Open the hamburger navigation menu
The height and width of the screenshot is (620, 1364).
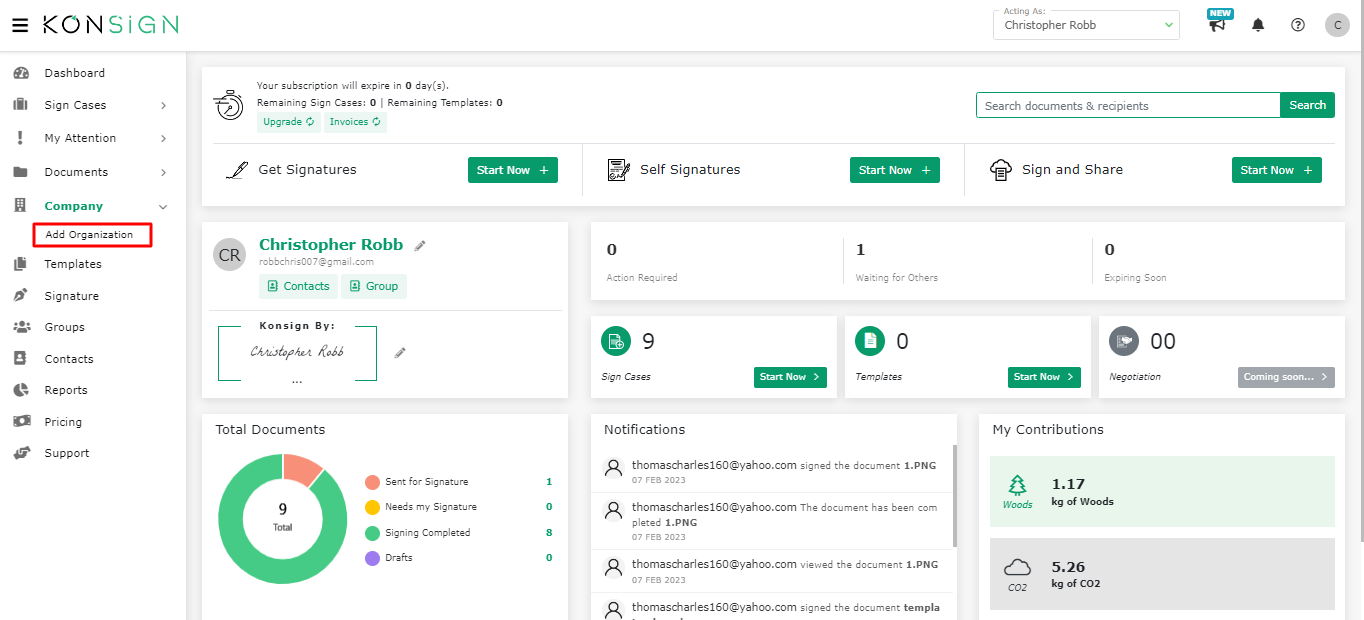click(20, 24)
